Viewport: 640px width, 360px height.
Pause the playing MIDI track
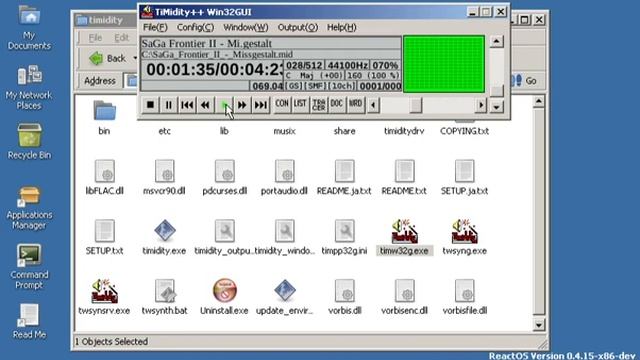tap(169, 105)
